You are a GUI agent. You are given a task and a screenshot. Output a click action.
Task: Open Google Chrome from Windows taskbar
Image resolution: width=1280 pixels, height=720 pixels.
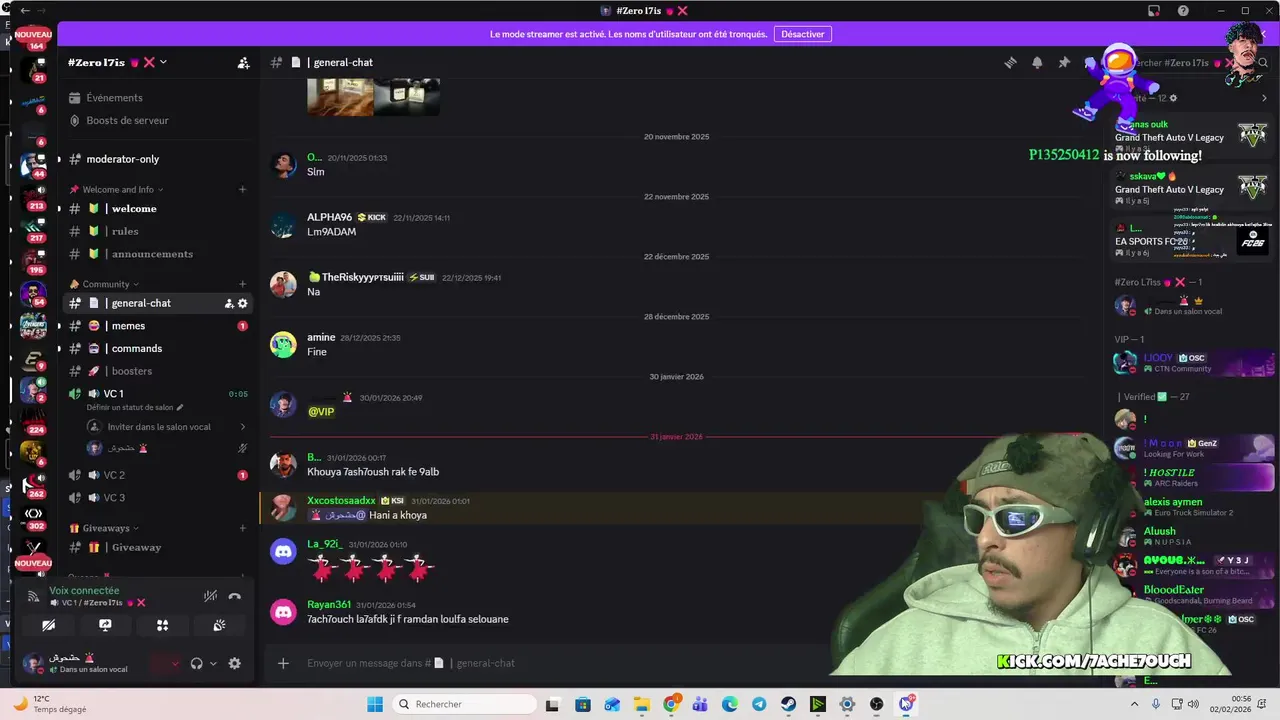click(671, 704)
